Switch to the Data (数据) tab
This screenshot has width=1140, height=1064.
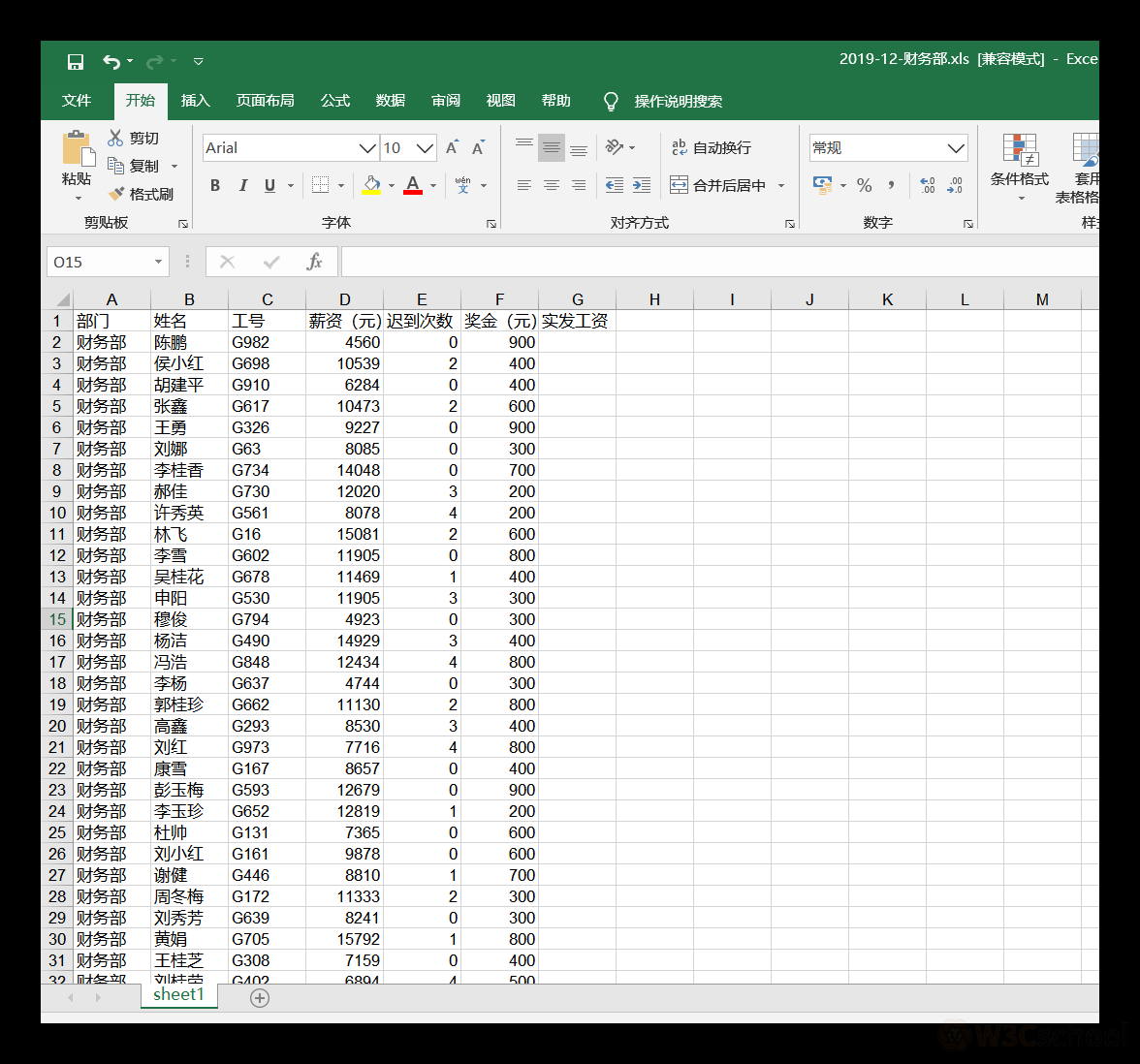tap(391, 101)
